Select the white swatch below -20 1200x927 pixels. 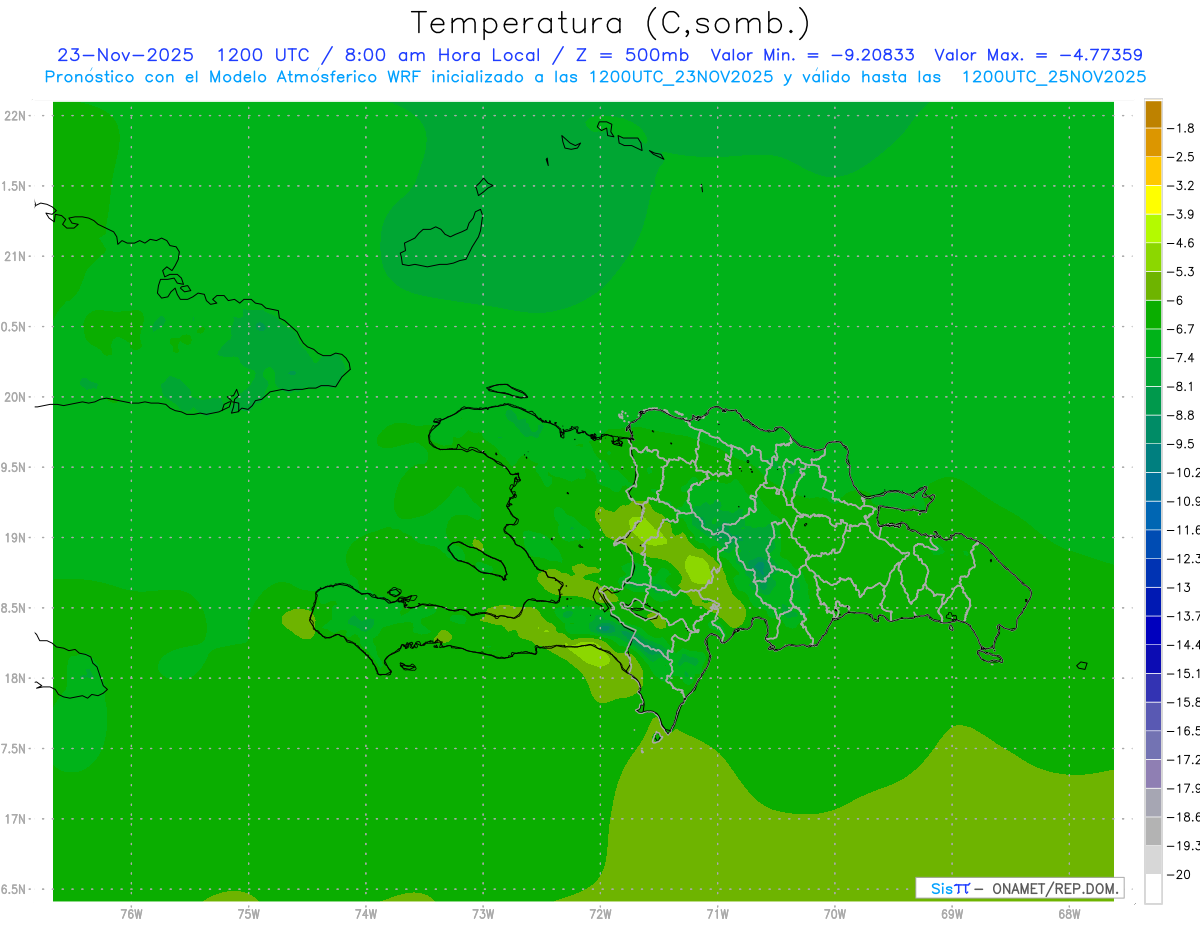click(1153, 889)
